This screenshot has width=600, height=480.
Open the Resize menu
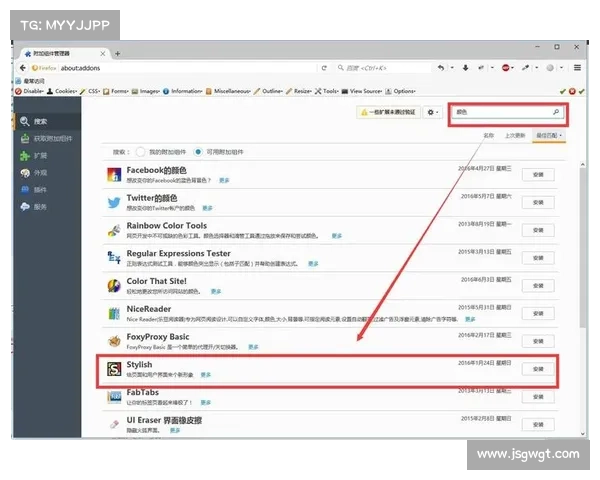tap(299, 91)
